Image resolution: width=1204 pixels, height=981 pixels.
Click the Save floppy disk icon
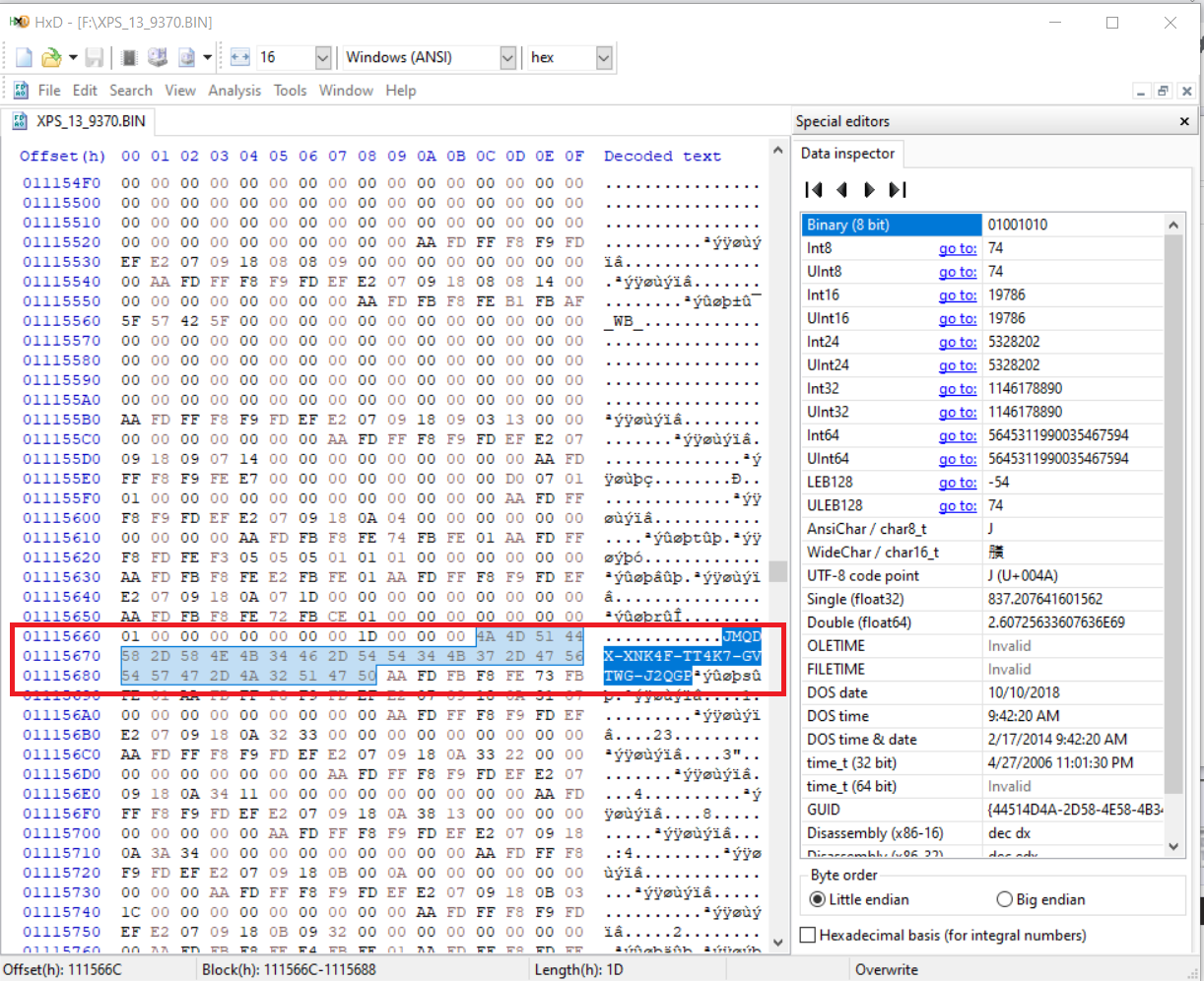[95, 58]
